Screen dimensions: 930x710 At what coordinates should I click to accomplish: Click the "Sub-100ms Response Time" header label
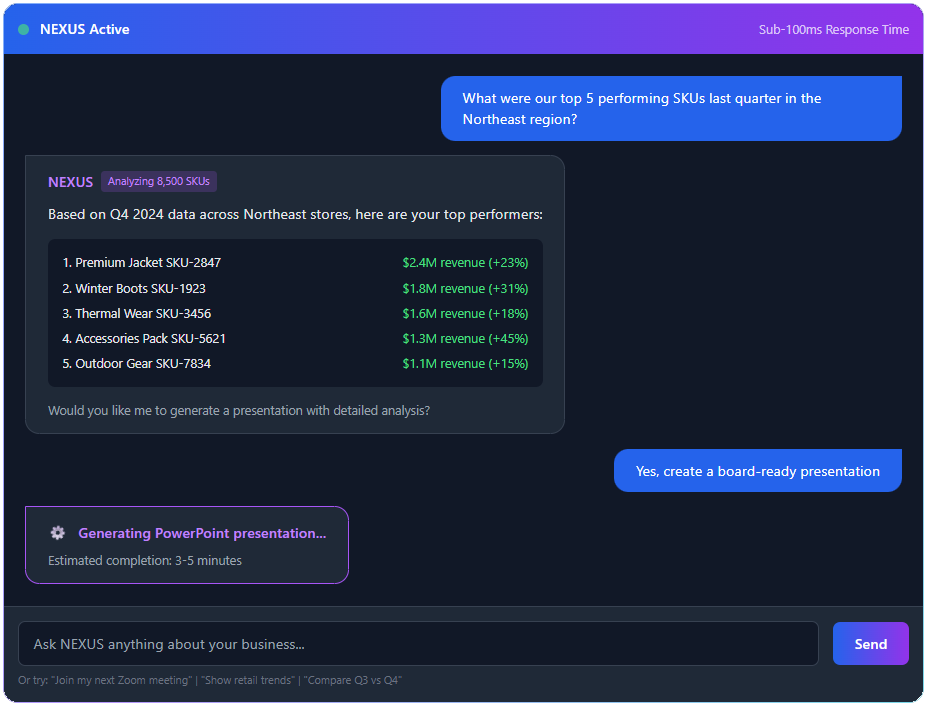tap(833, 30)
